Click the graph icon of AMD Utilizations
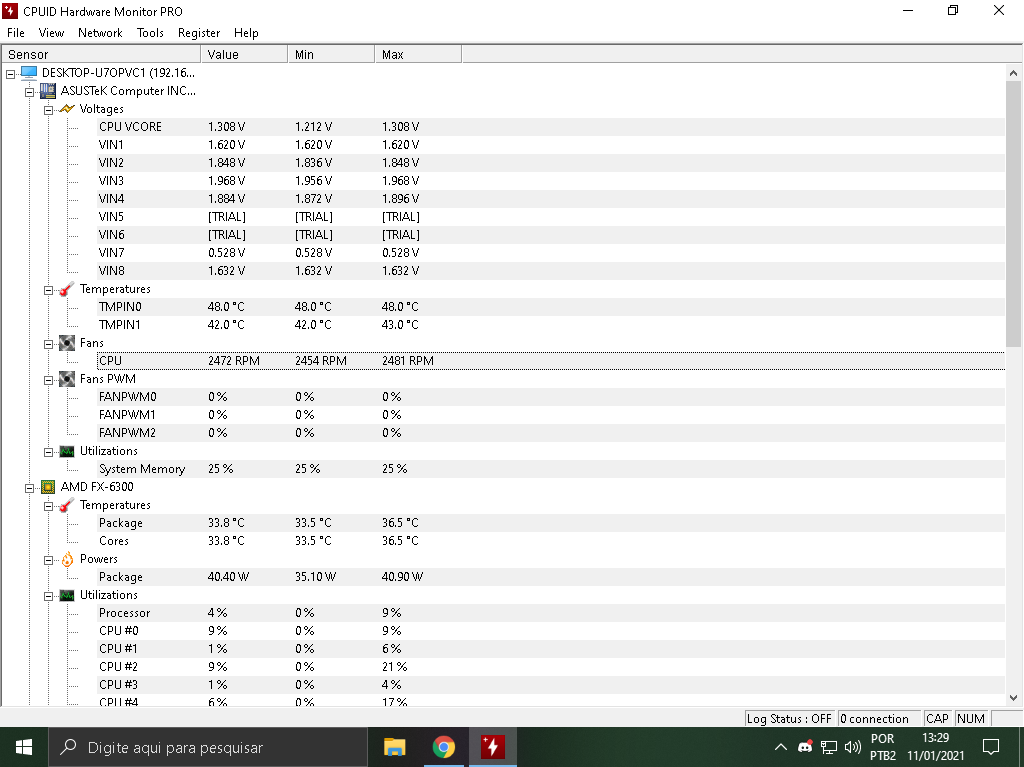 [67, 595]
